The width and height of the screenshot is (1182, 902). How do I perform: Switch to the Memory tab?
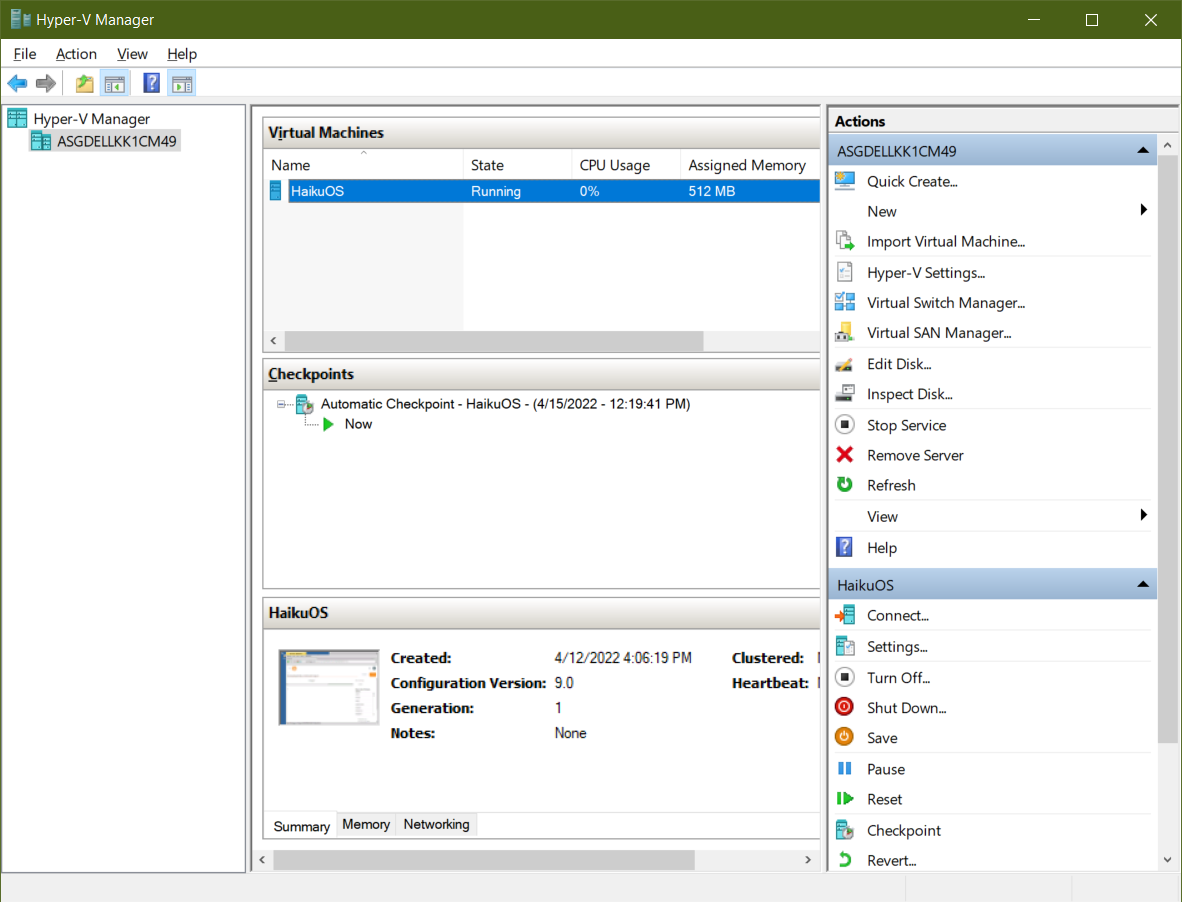coord(366,824)
